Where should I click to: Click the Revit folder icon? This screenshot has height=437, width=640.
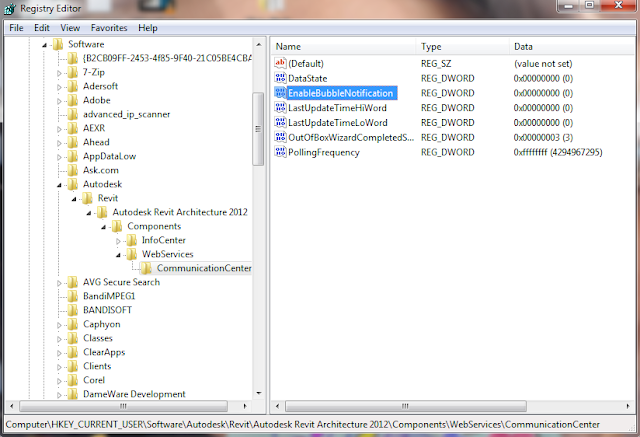click(x=87, y=198)
